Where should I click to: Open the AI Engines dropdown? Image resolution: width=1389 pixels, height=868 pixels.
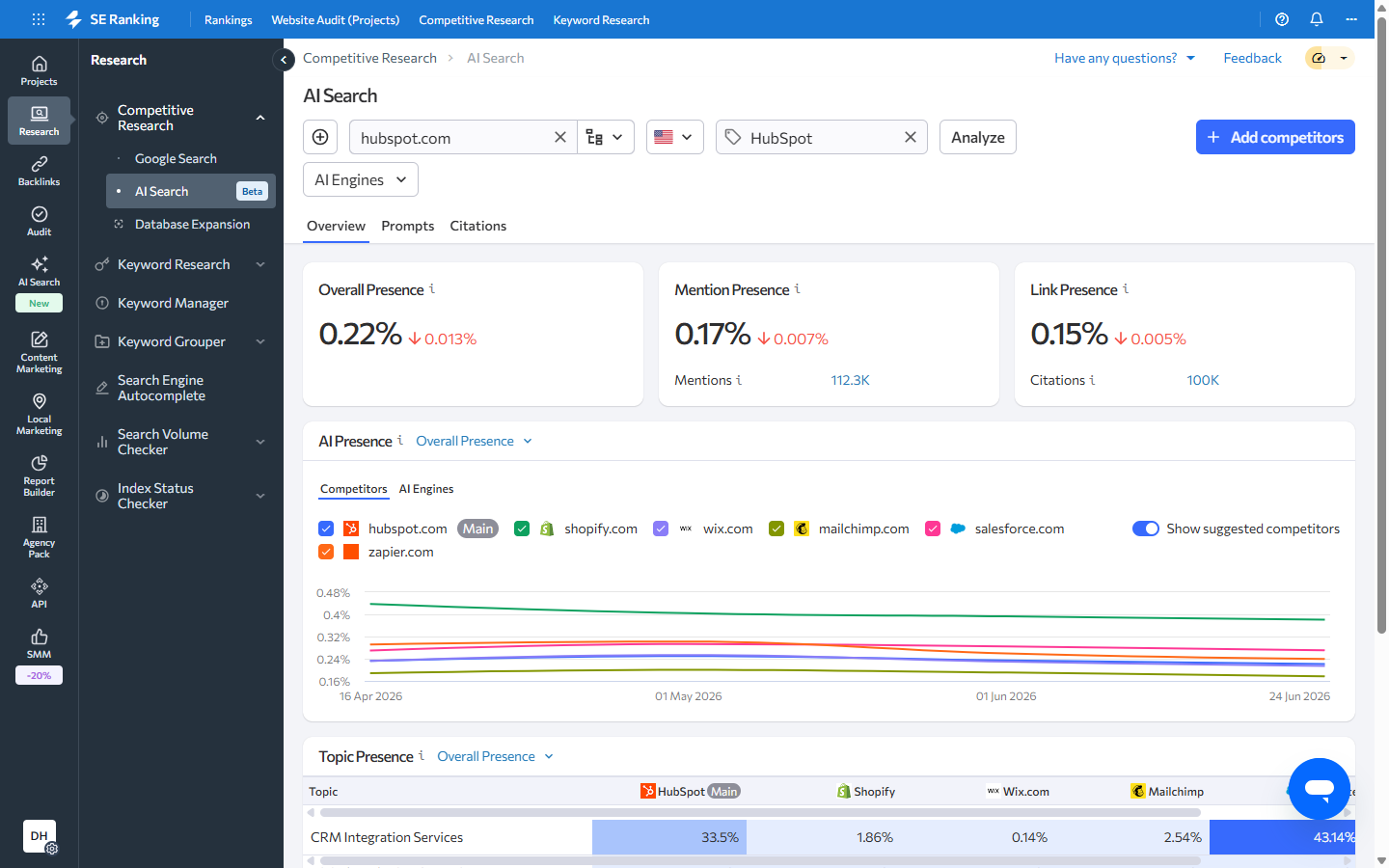point(361,179)
